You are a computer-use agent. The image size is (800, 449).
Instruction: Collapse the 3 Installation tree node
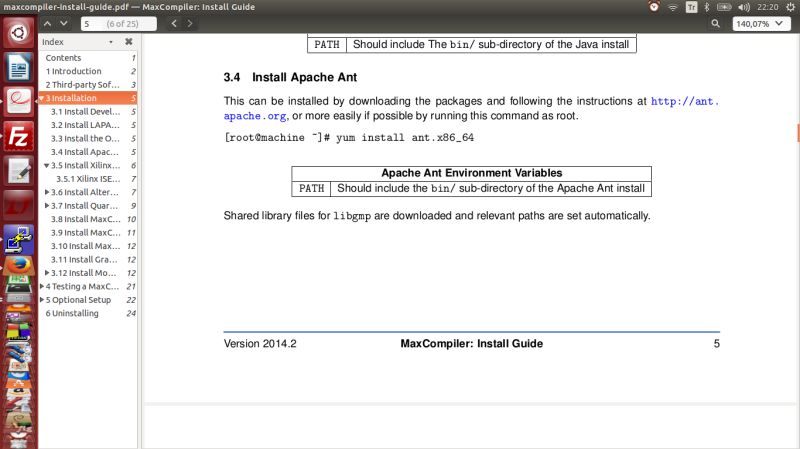[41, 98]
